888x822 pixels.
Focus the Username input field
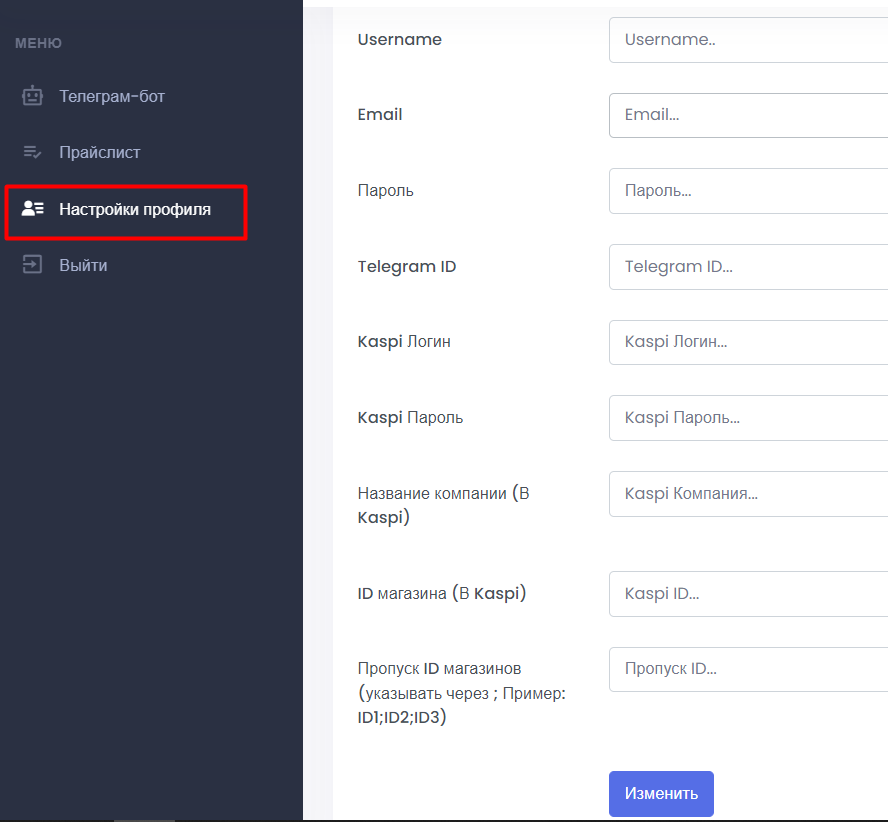click(749, 40)
